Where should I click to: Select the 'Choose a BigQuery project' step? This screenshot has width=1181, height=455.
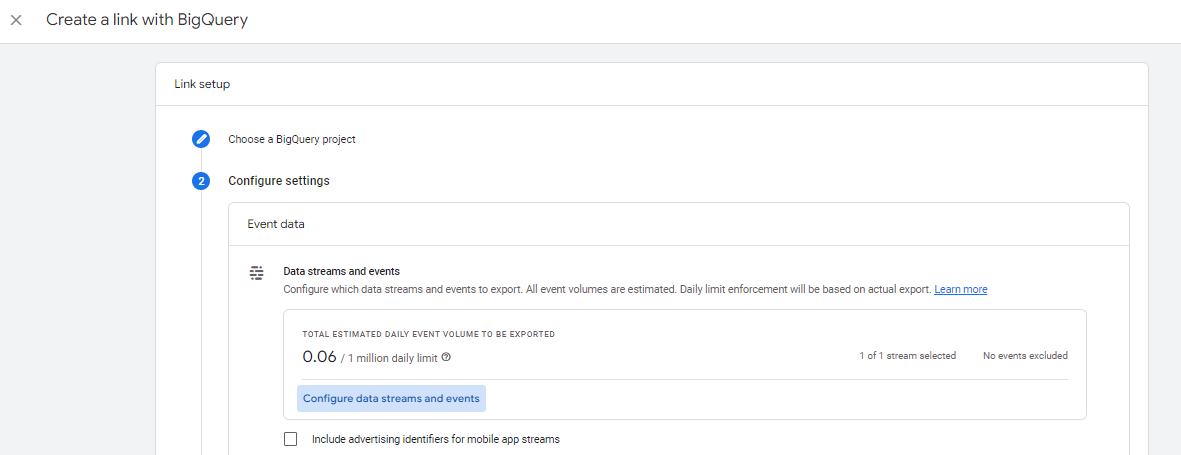tap(291, 139)
